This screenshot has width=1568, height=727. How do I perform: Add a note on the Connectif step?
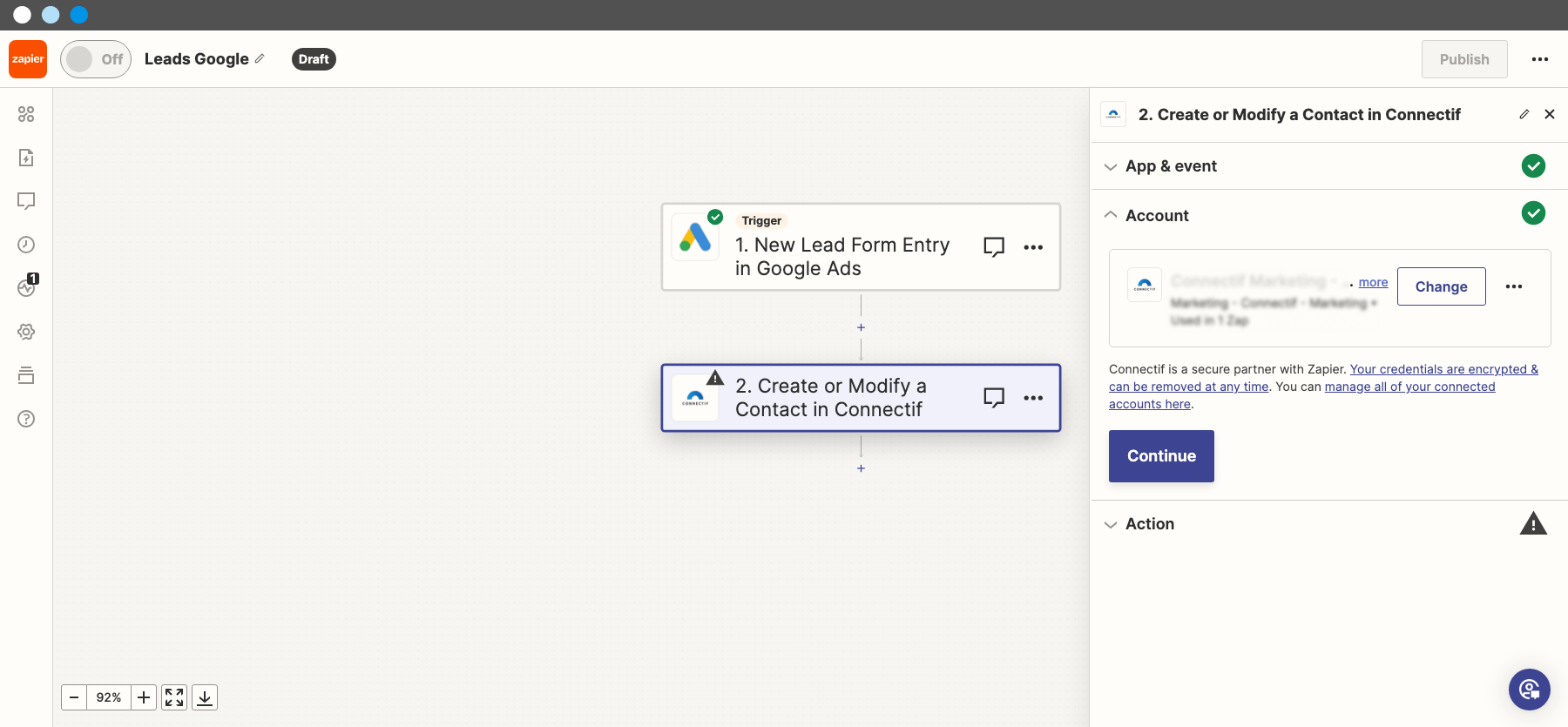tap(994, 398)
